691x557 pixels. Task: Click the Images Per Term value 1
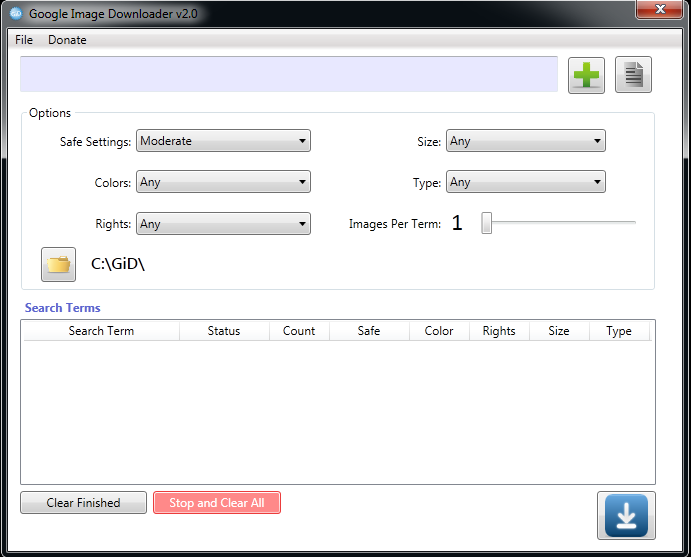click(457, 223)
